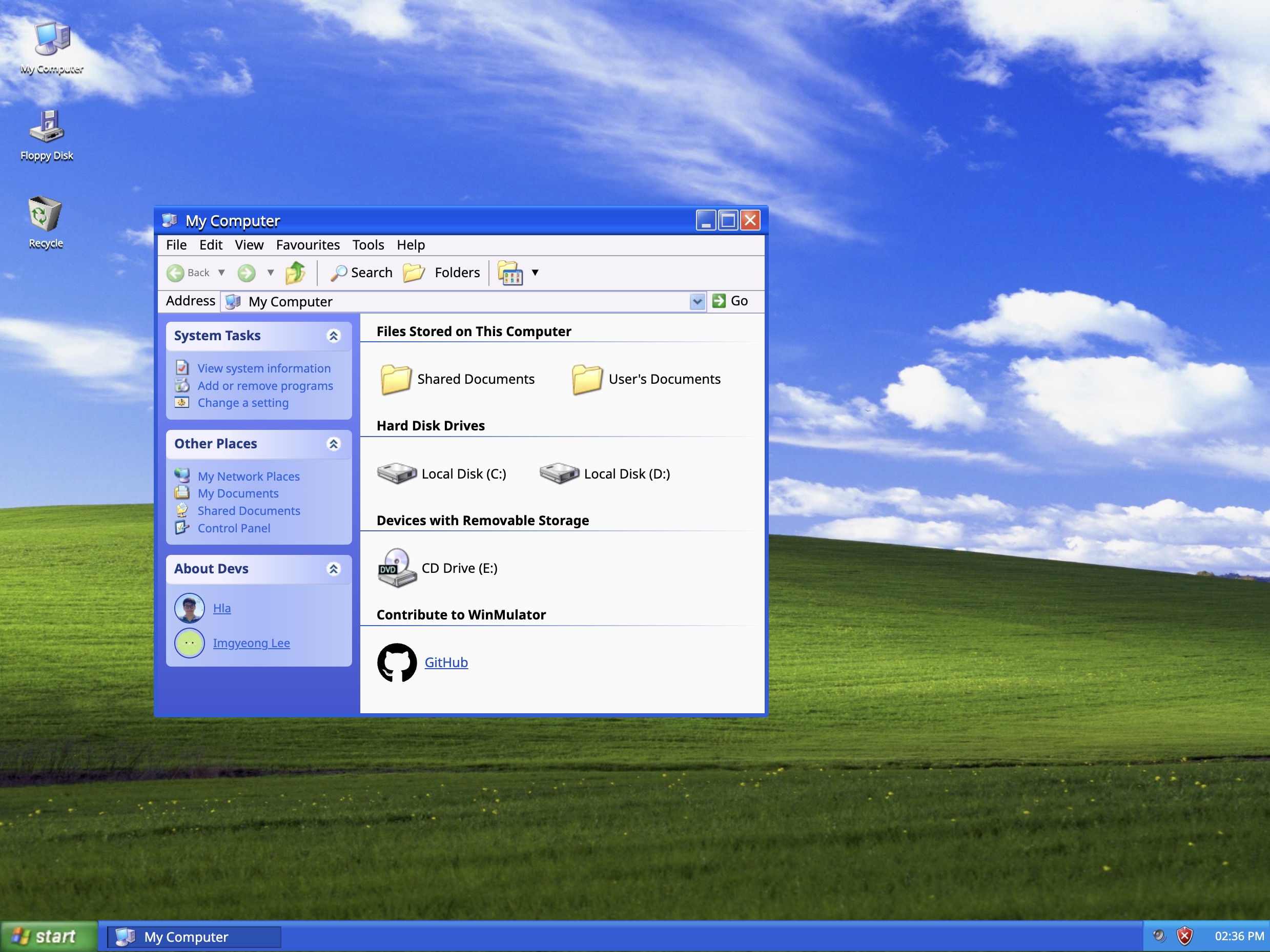Collapse the System Tasks panel
The height and width of the screenshot is (952, 1270).
[334, 336]
